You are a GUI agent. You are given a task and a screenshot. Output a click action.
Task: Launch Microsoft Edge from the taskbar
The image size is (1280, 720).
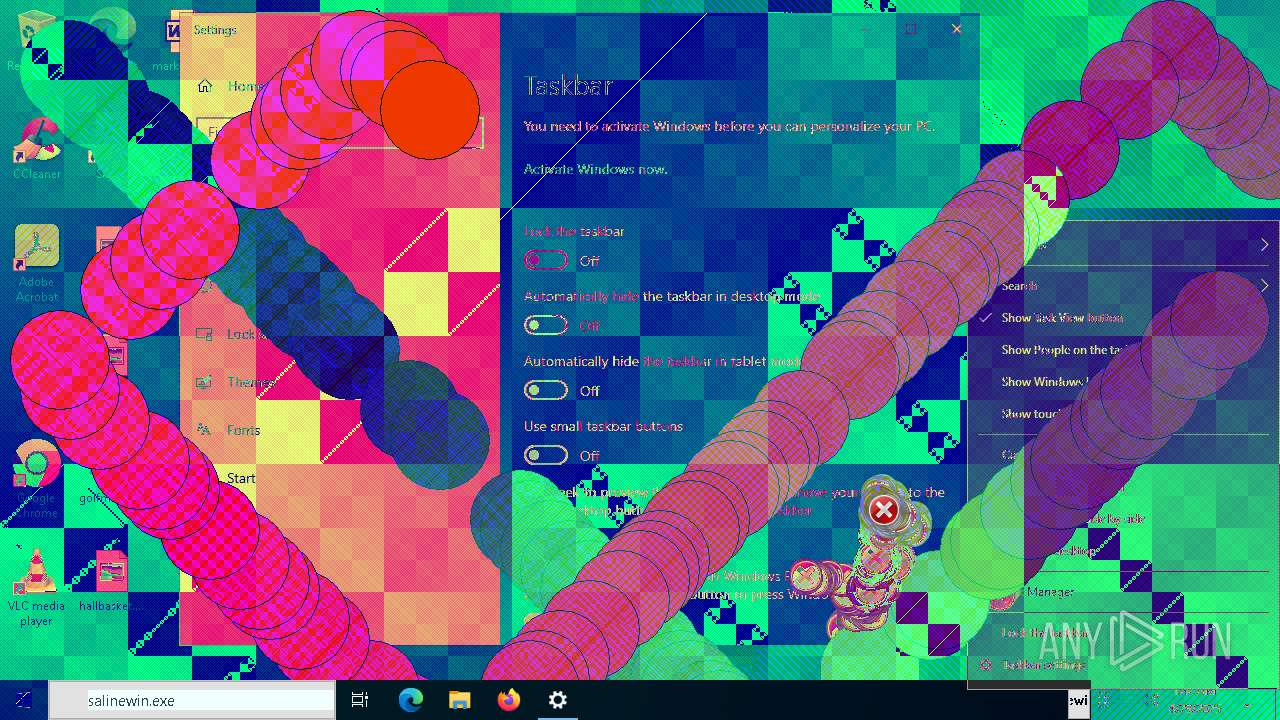410,700
